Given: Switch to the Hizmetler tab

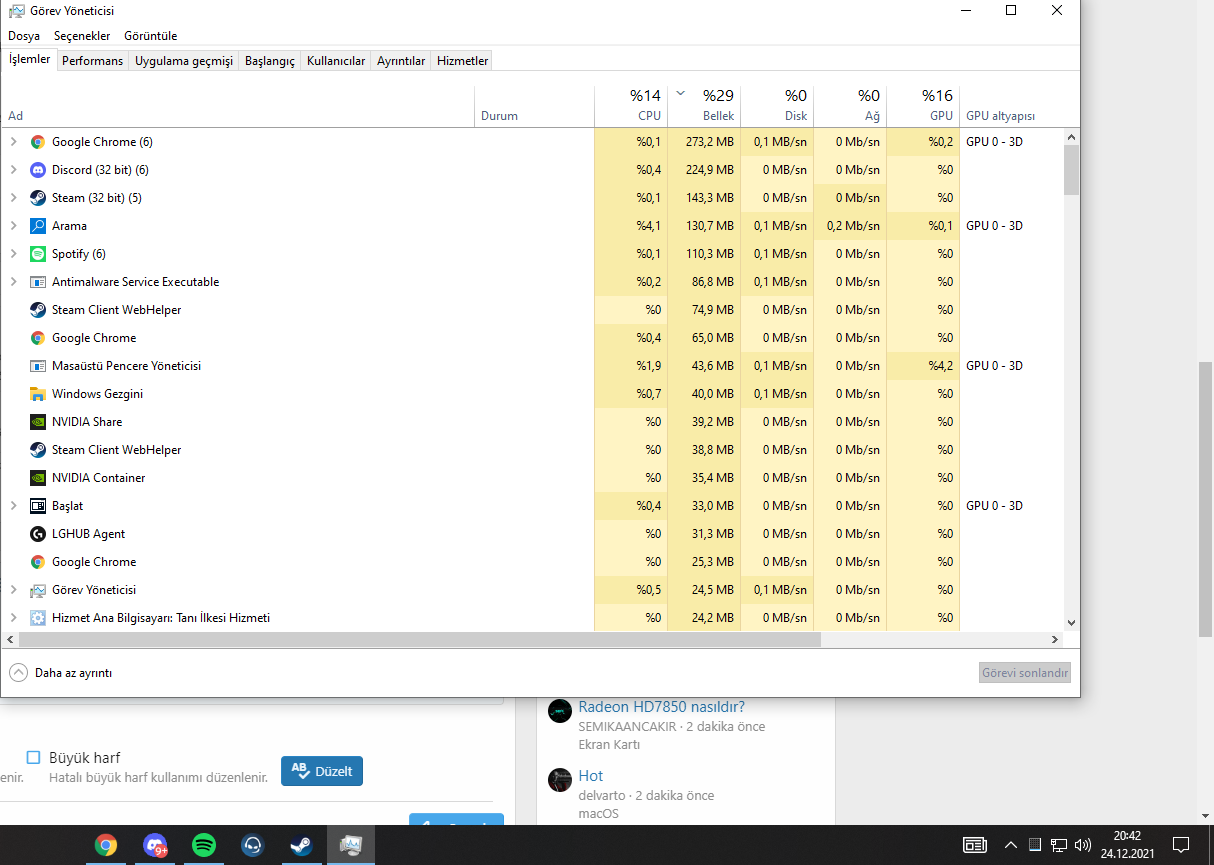Looking at the screenshot, I should pos(463,61).
